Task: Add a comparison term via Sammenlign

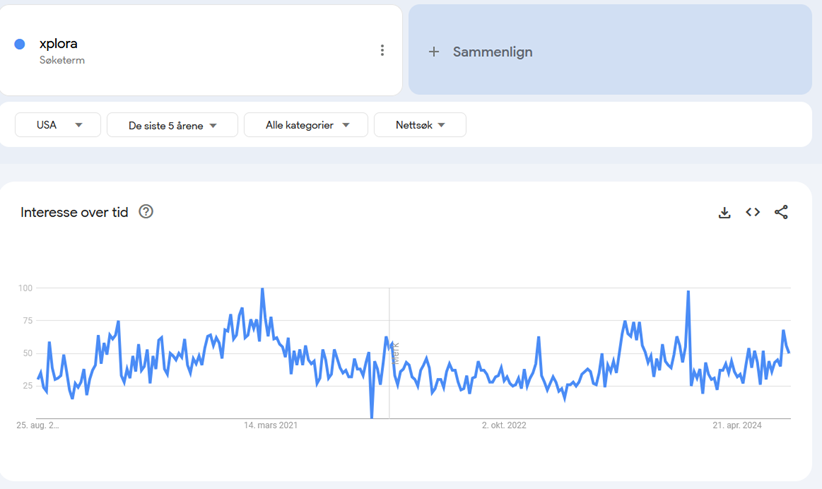Action: (x=610, y=50)
